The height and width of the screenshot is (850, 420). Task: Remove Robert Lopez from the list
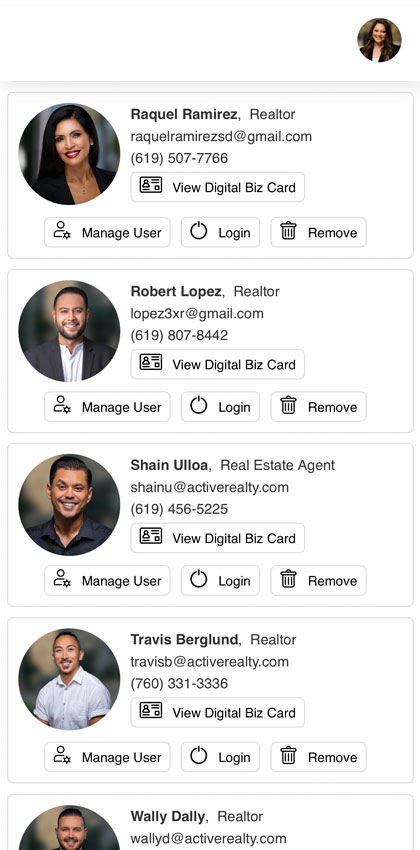click(319, 407)
